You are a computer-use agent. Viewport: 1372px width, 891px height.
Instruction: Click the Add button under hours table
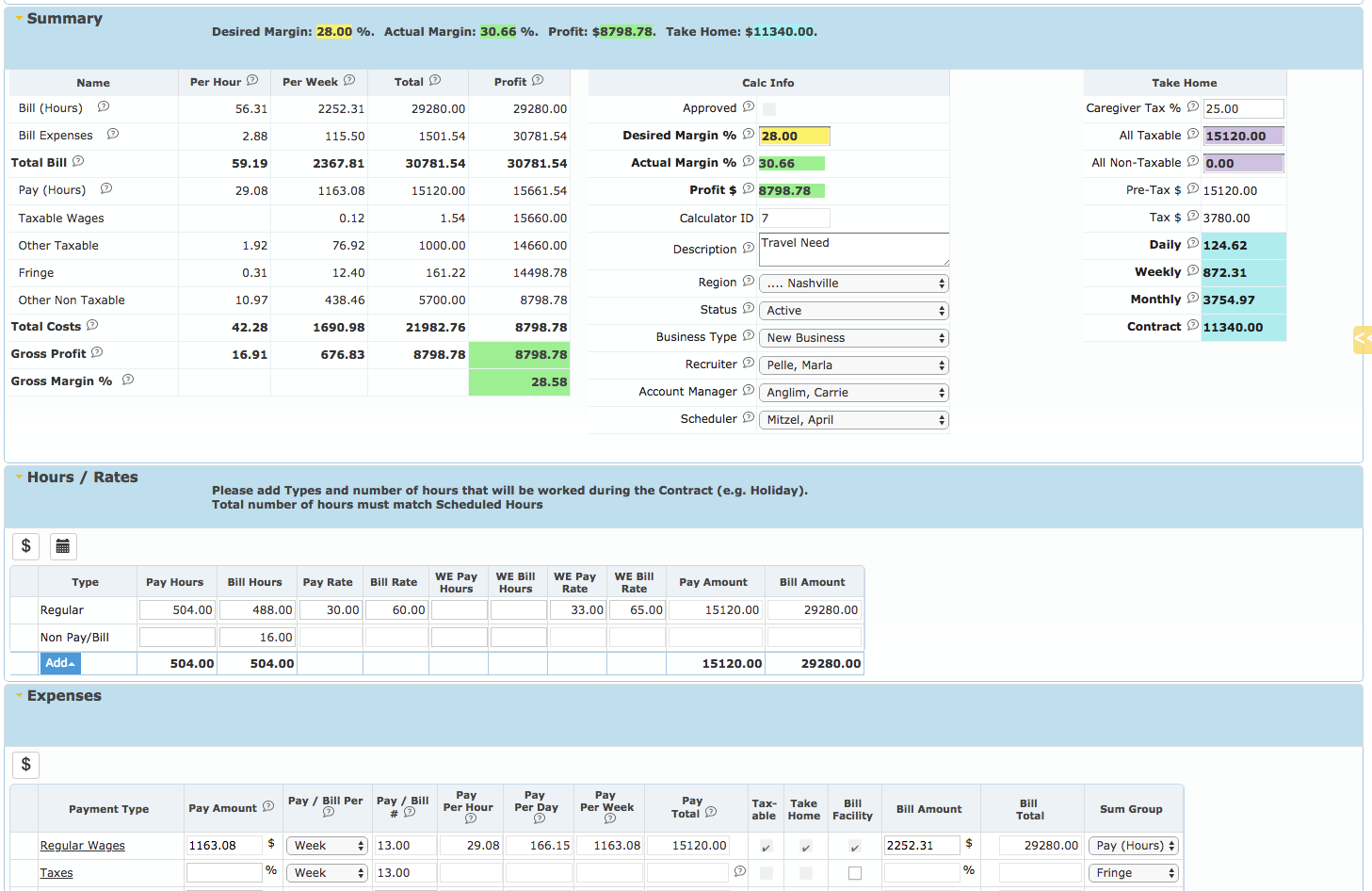60,663
